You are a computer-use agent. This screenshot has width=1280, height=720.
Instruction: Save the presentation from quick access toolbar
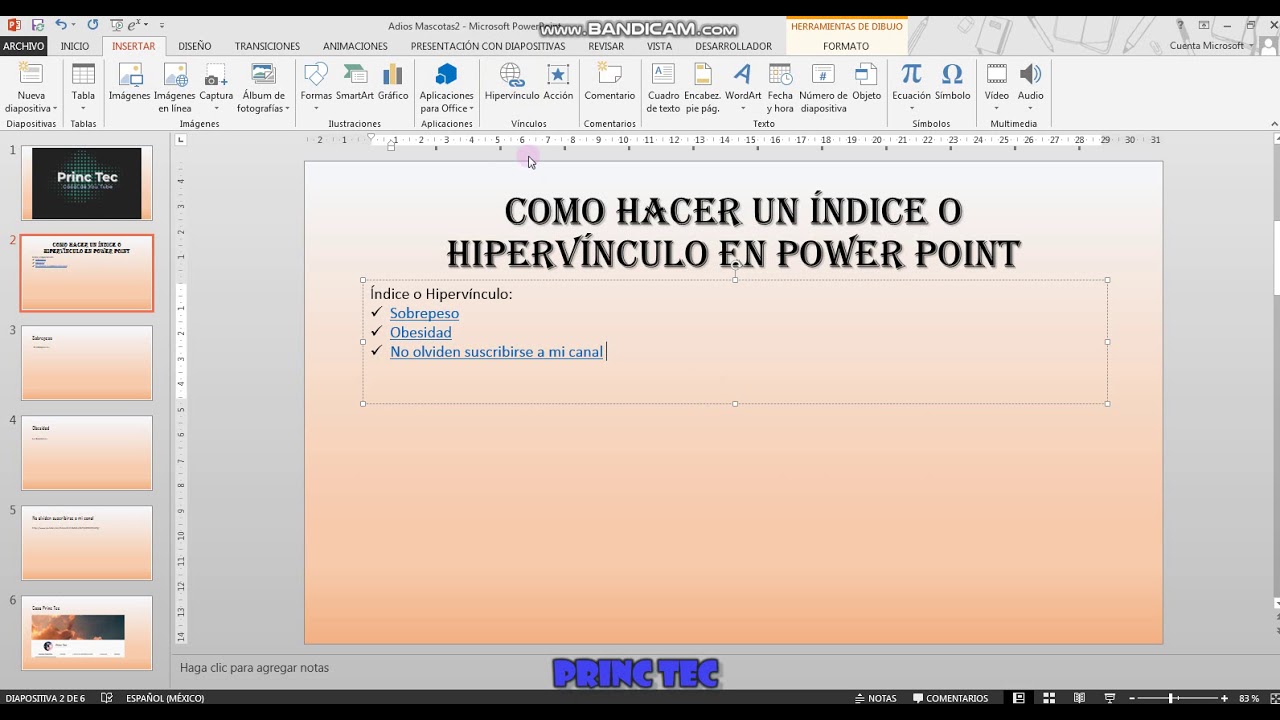pyautogui.click(x=38, y=25)
